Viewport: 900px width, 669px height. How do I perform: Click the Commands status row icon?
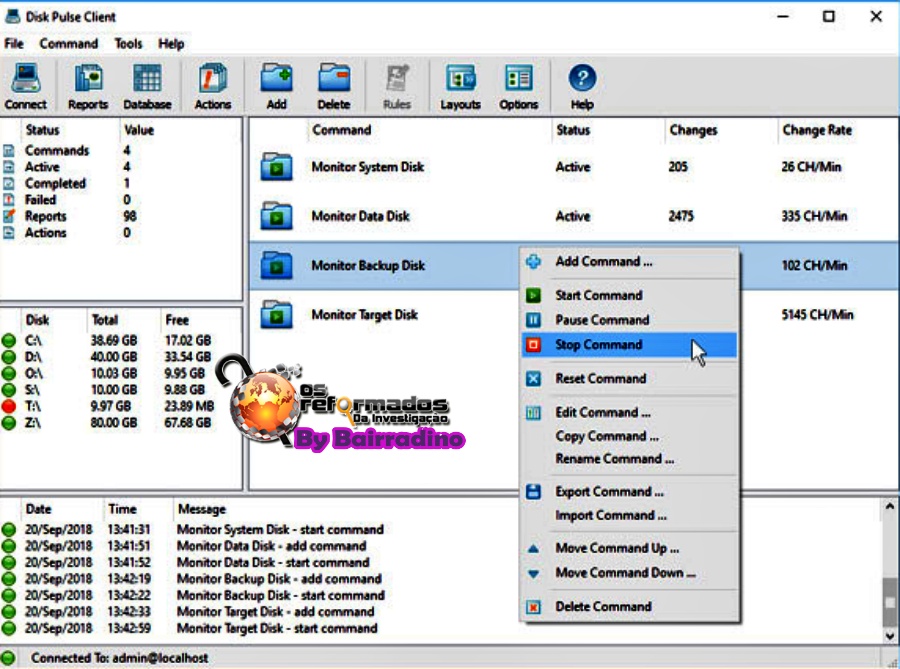point(9,150)
